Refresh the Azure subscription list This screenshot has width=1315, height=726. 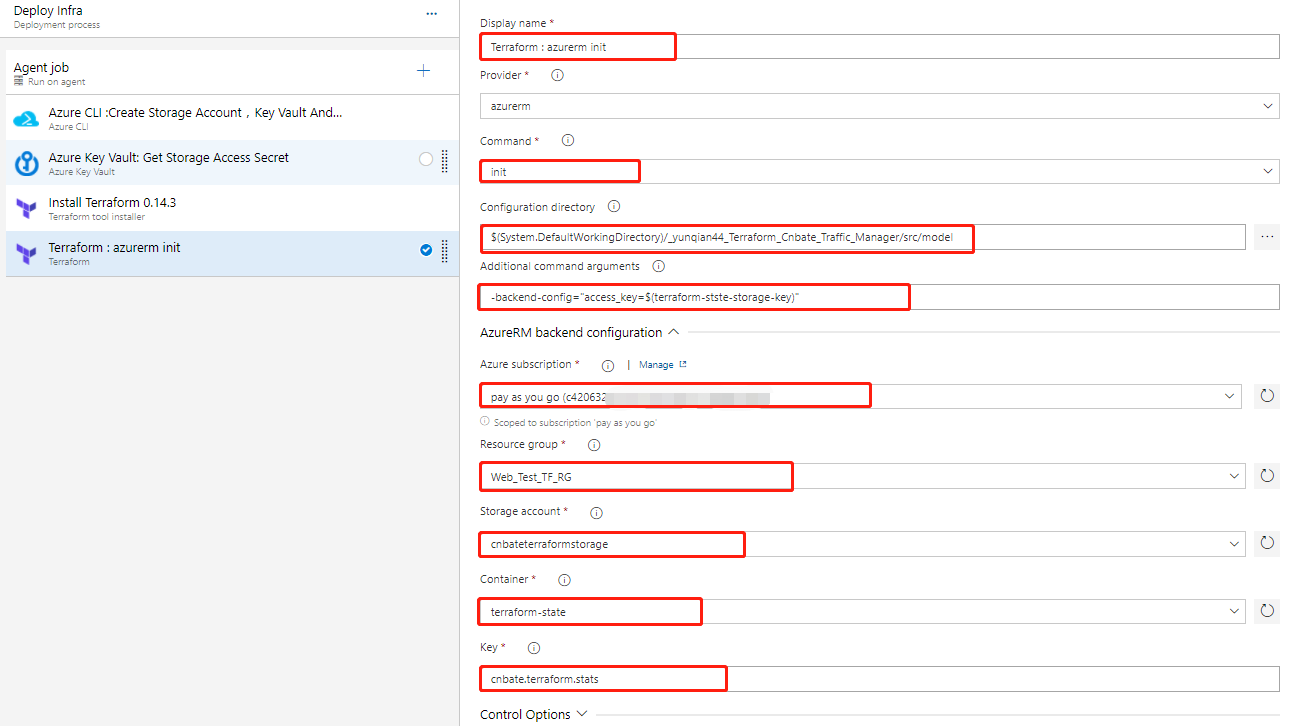tap(1267, 396)
